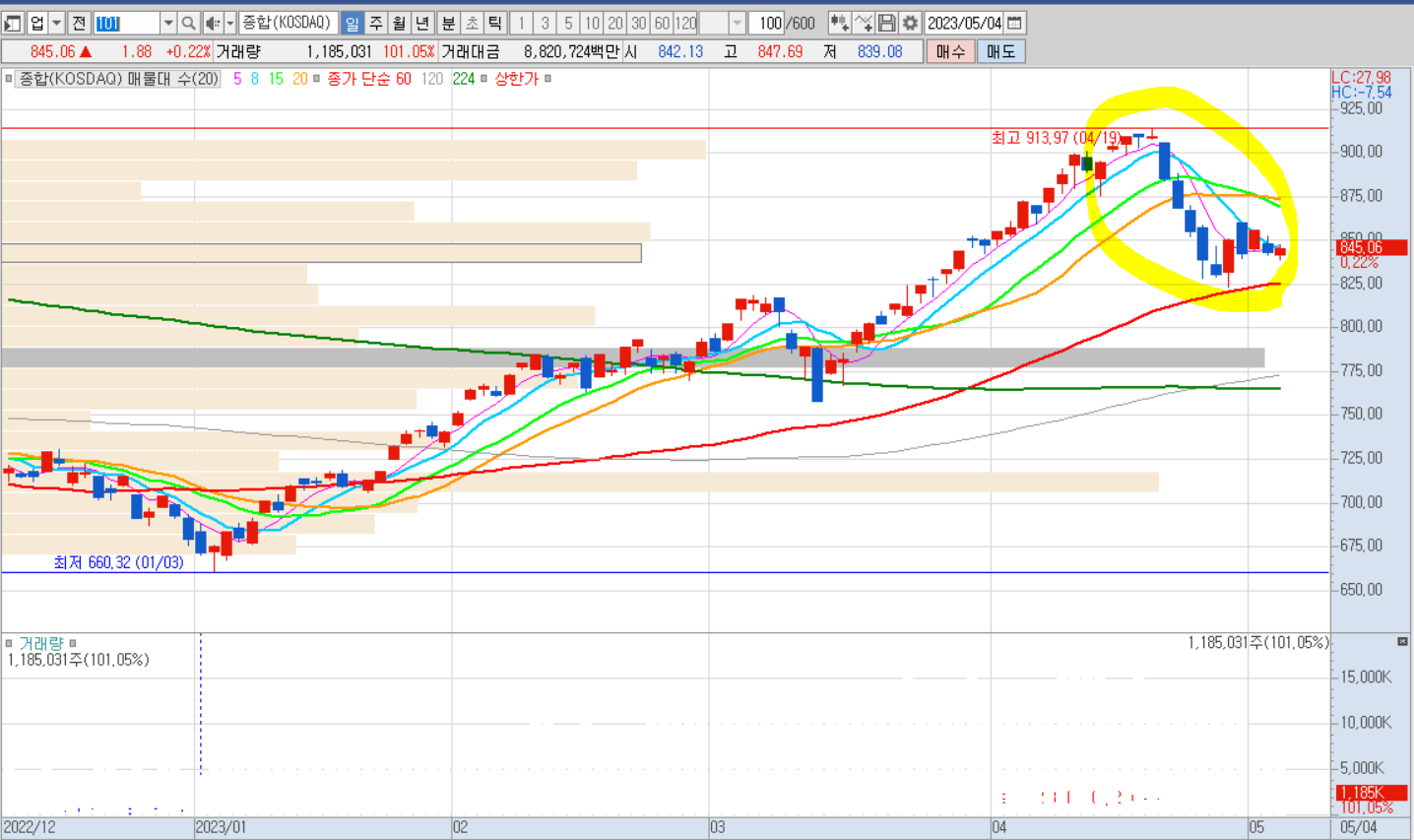Click the add candlestick chart icon
The image size is (1414, 840).
[840, 23]
